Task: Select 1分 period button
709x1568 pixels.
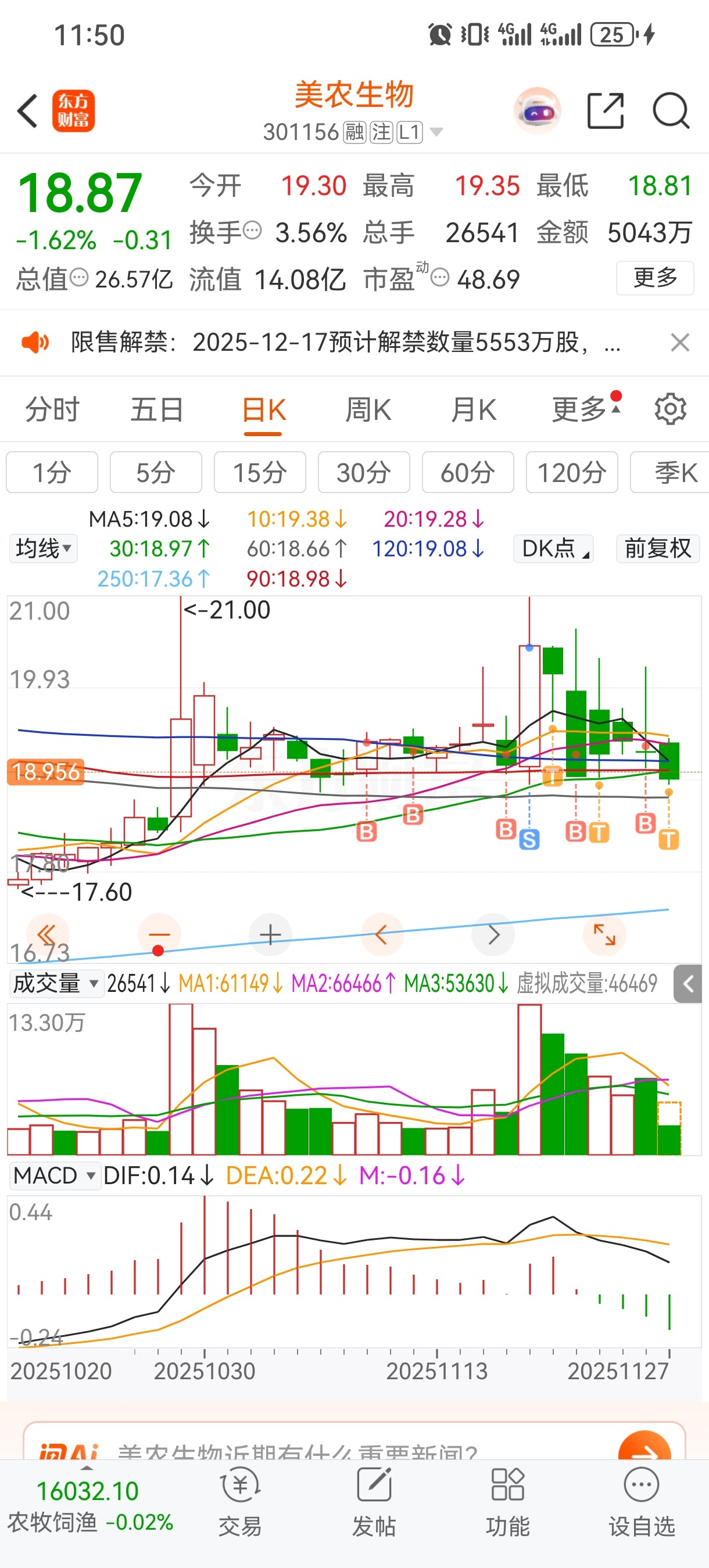Action: click(x=52, y=472)
